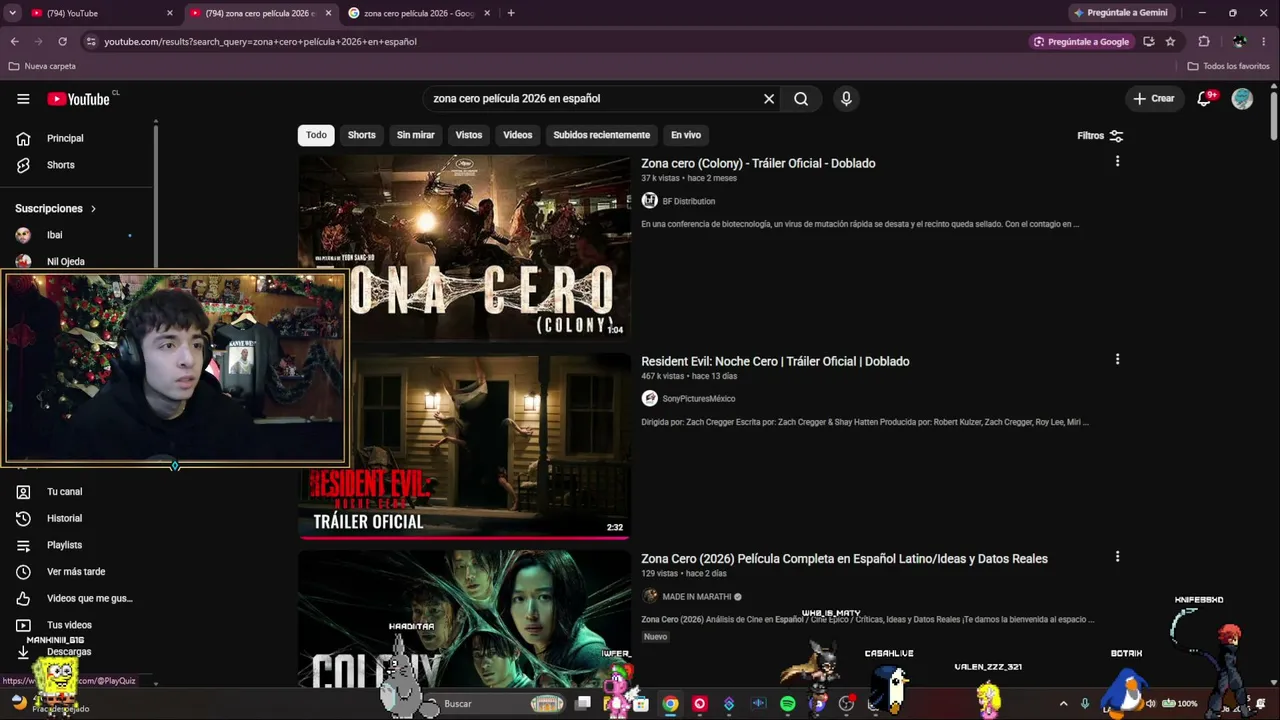Open options menu for Resident Evil: Noche Cero video
This screenshot has width=1280, height=720.
pyautogui.click(x=1117, y=359)
